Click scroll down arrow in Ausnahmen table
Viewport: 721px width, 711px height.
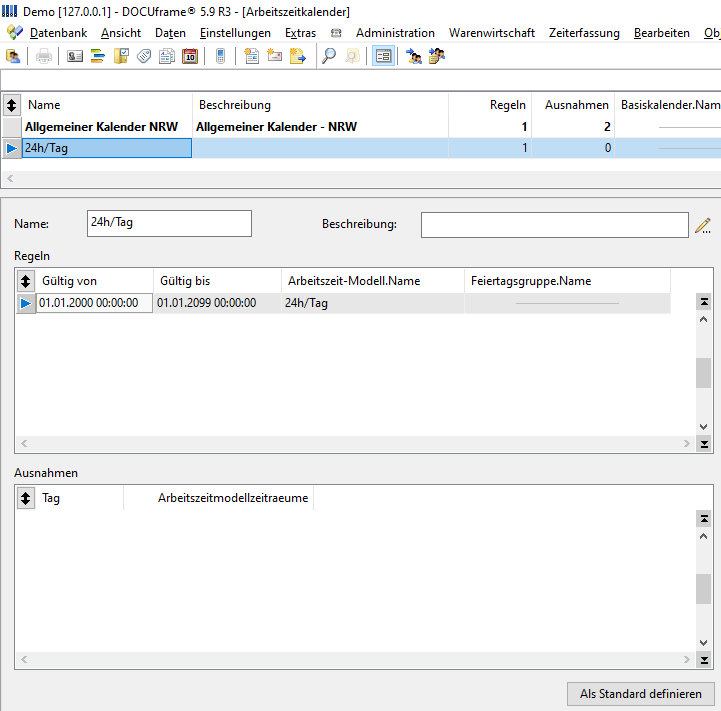pos(704,643)
